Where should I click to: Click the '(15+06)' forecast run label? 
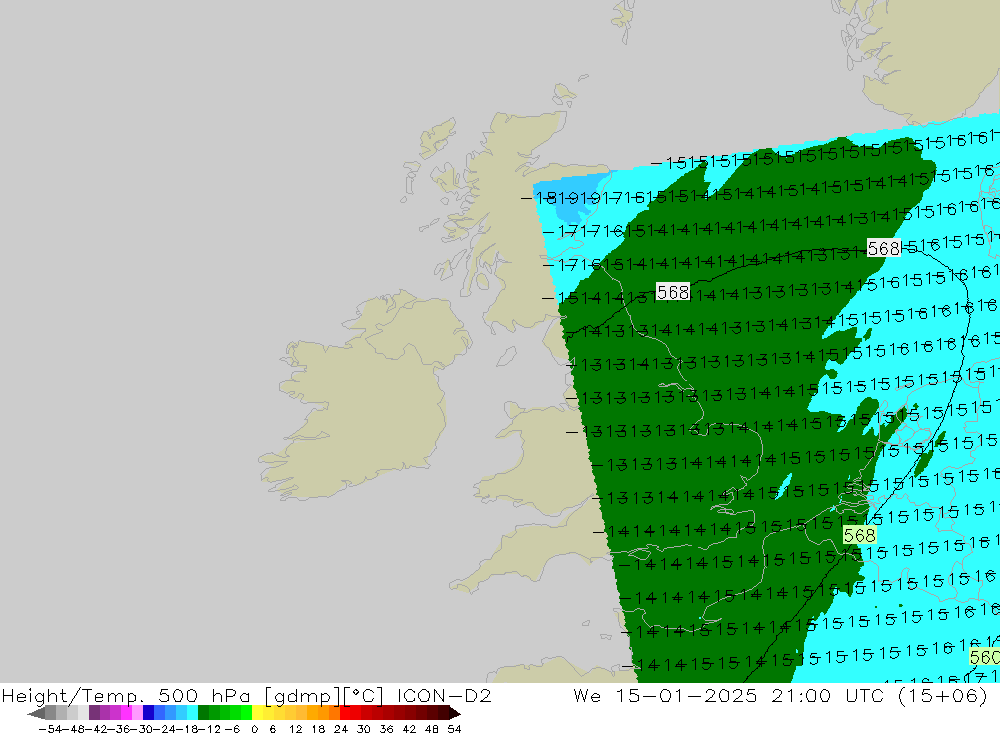[x=943, y=695]
